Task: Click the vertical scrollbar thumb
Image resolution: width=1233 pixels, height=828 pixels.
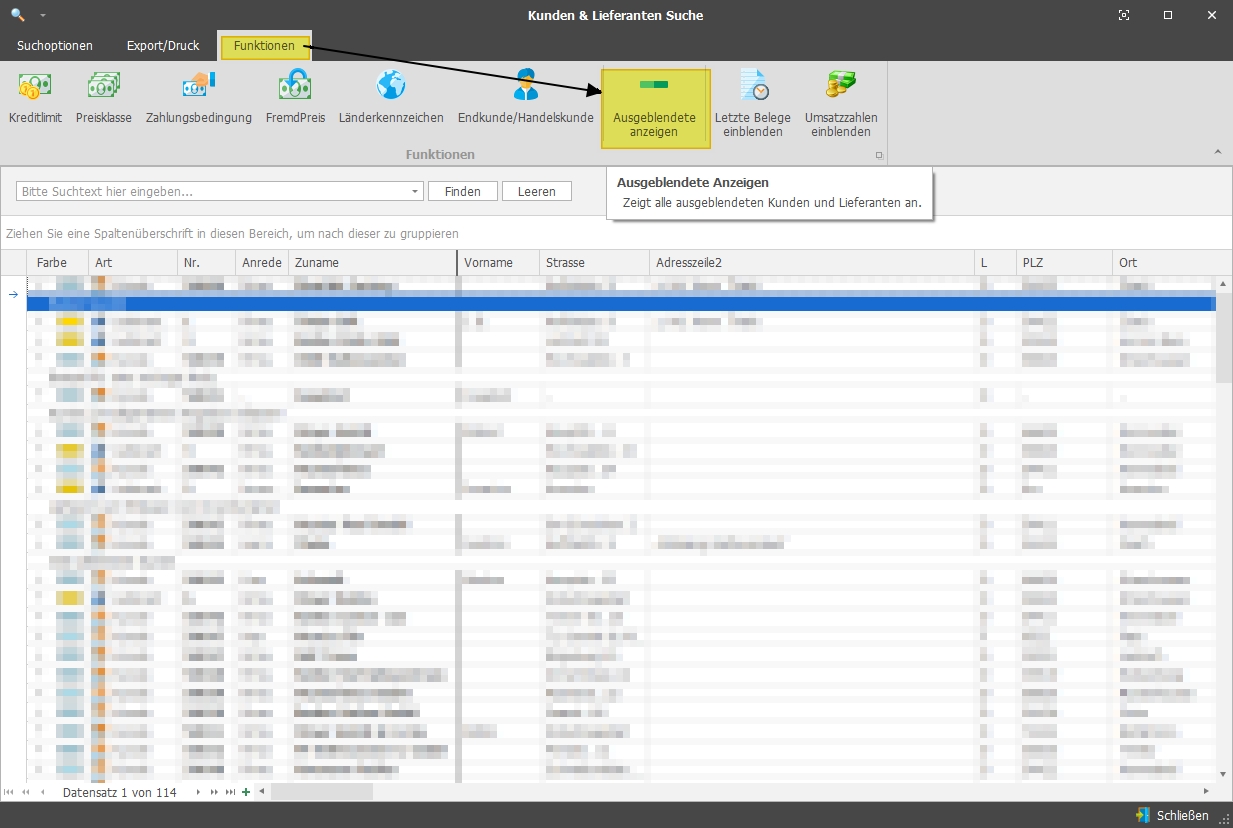Action: coord(1224,337)
